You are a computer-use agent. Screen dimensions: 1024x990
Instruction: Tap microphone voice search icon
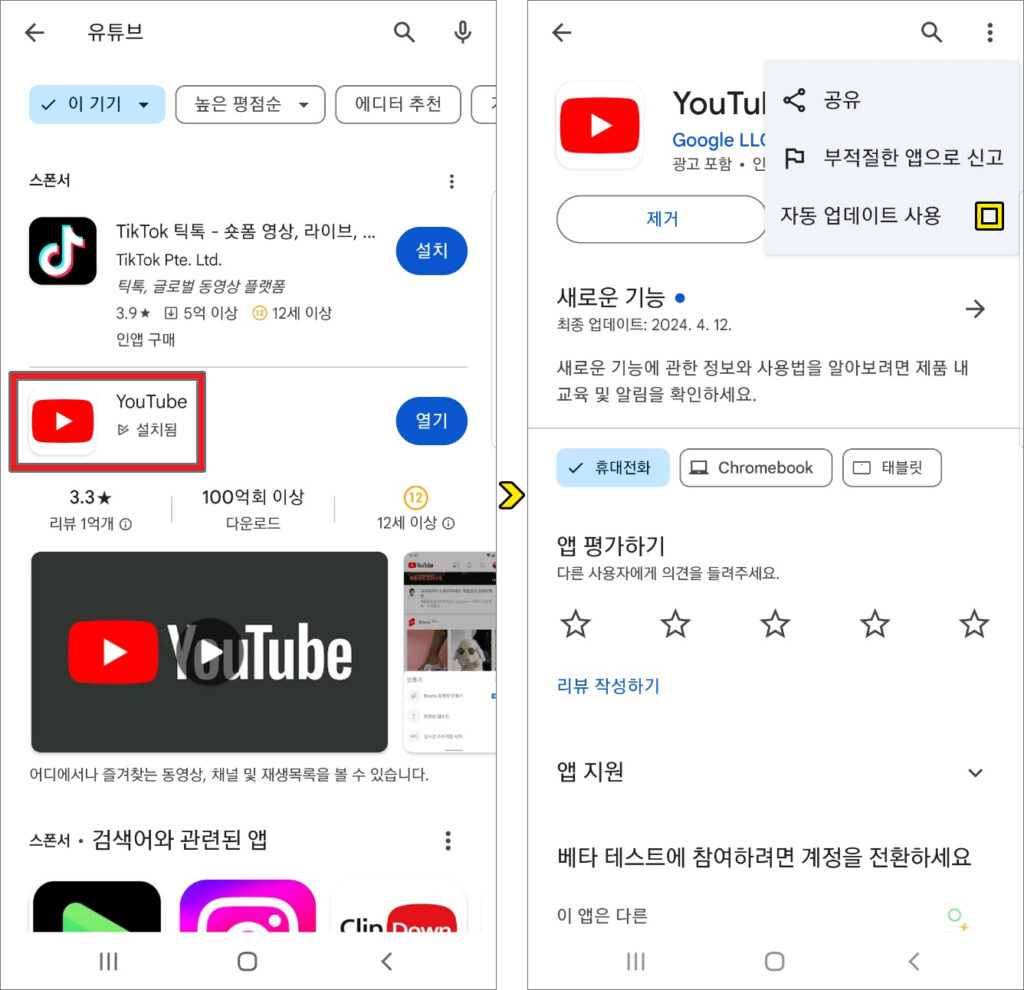pos(462,32)
